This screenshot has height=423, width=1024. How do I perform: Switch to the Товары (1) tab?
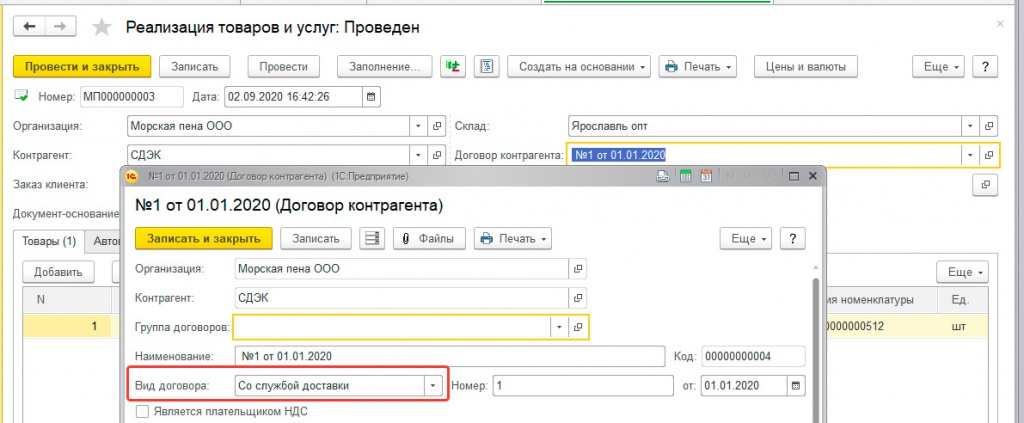(50, 241)
